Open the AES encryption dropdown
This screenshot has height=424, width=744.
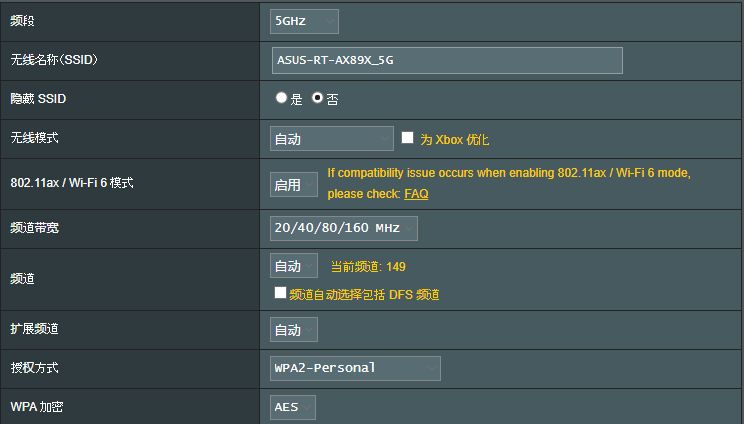(x=293, y=407)
